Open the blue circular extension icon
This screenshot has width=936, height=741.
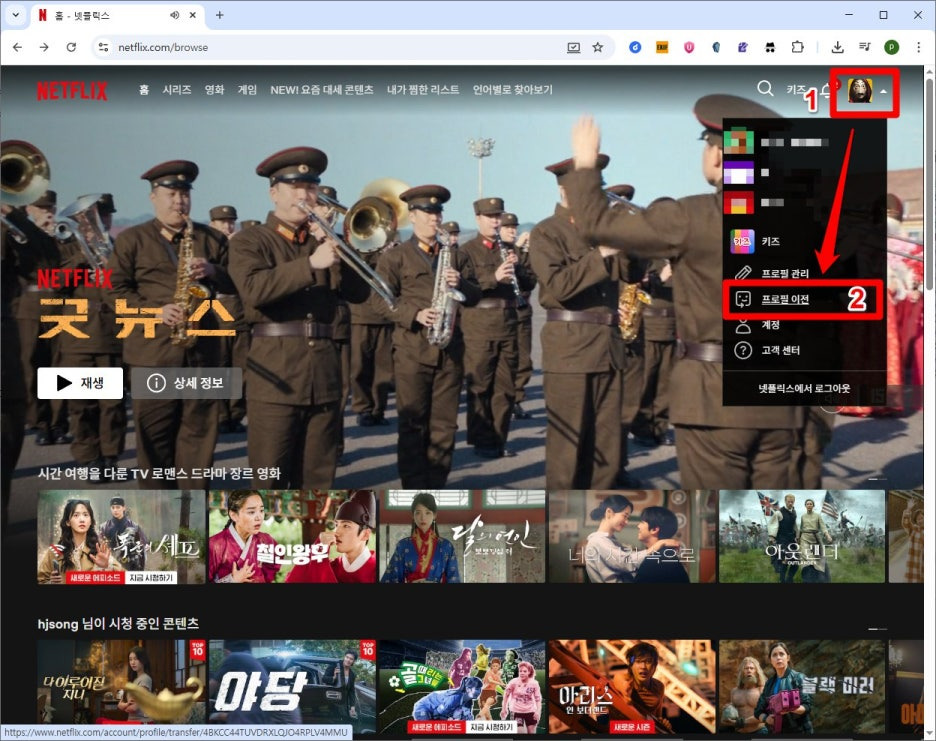point(635,47)
